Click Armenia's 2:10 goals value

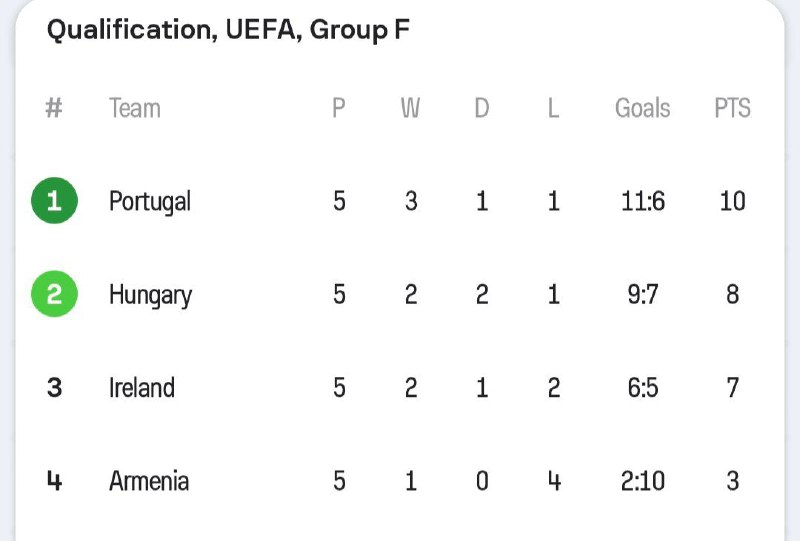coord(642,481)
